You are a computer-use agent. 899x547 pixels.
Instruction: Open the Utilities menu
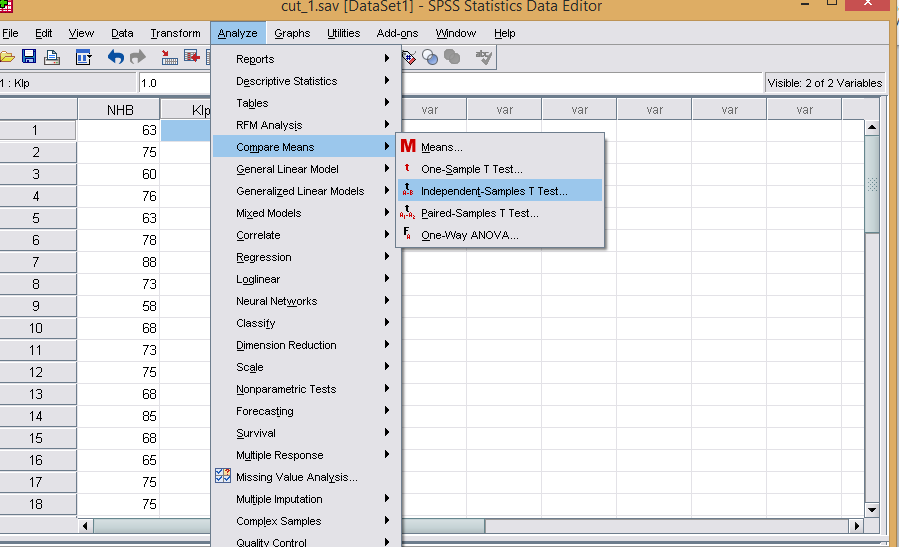pos(343,33)
